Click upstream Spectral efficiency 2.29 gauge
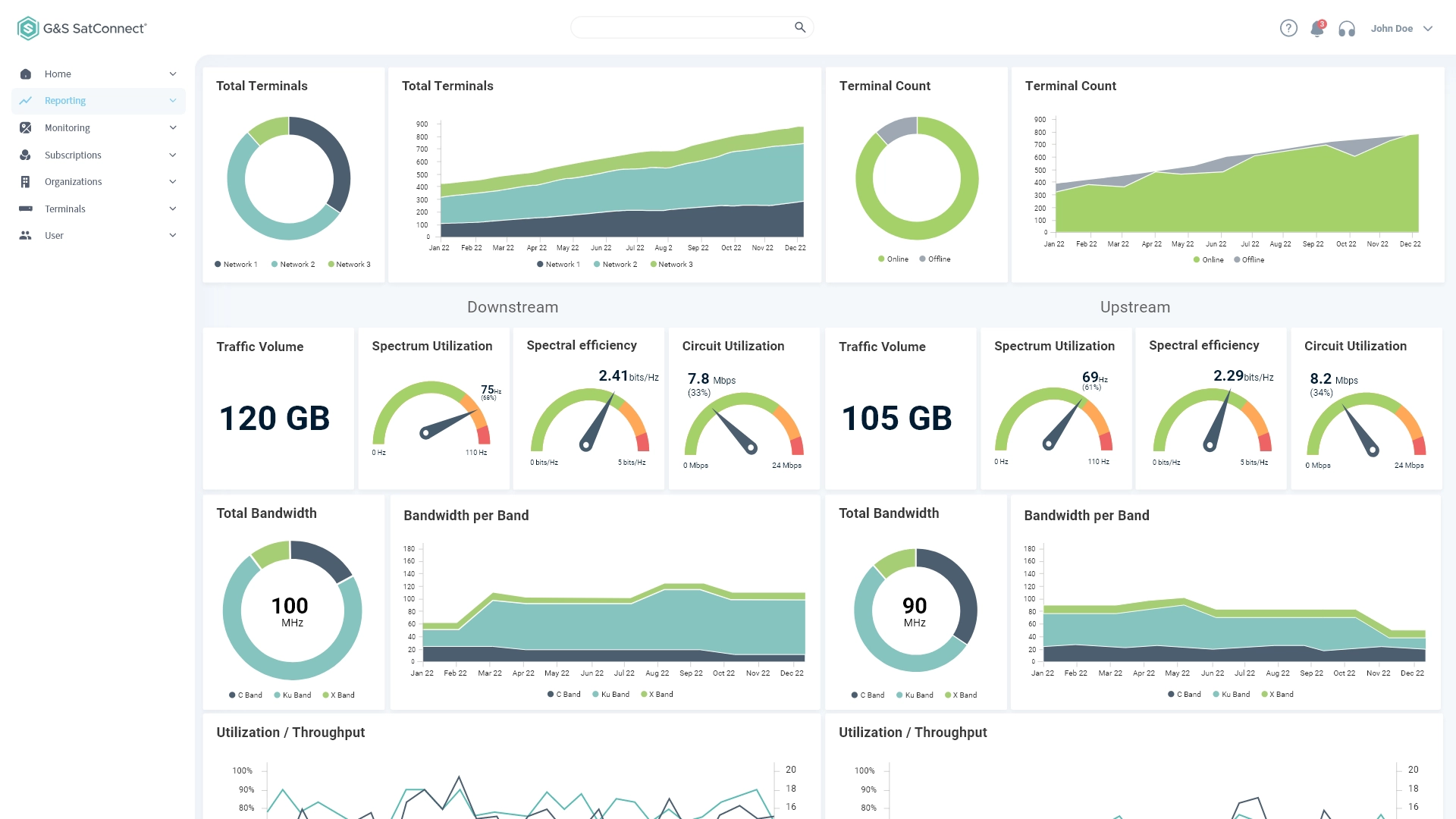The image size is (1456, 819). click(1212, 419)
